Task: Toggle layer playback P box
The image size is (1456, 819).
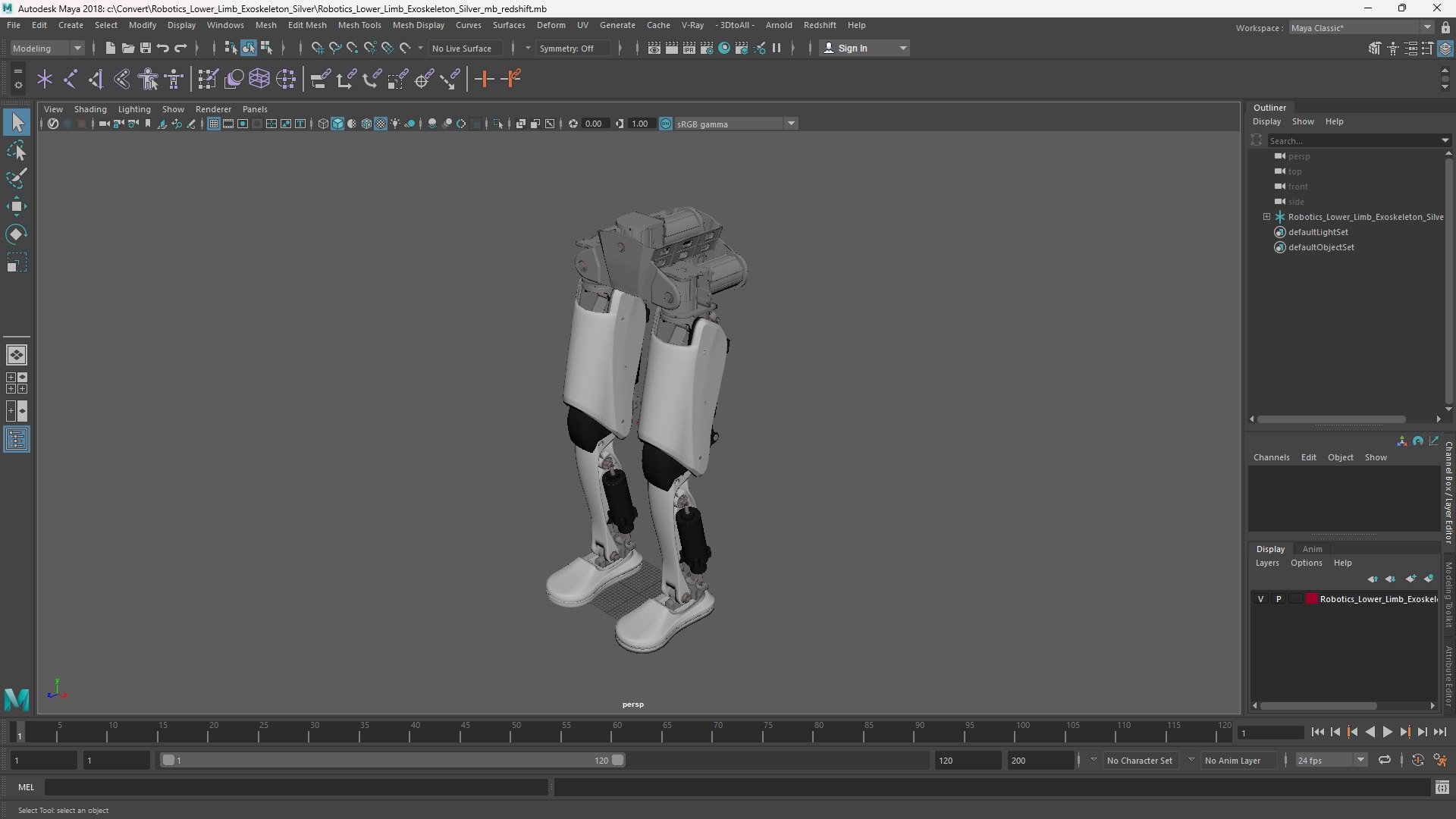Action: (1279, 599)
